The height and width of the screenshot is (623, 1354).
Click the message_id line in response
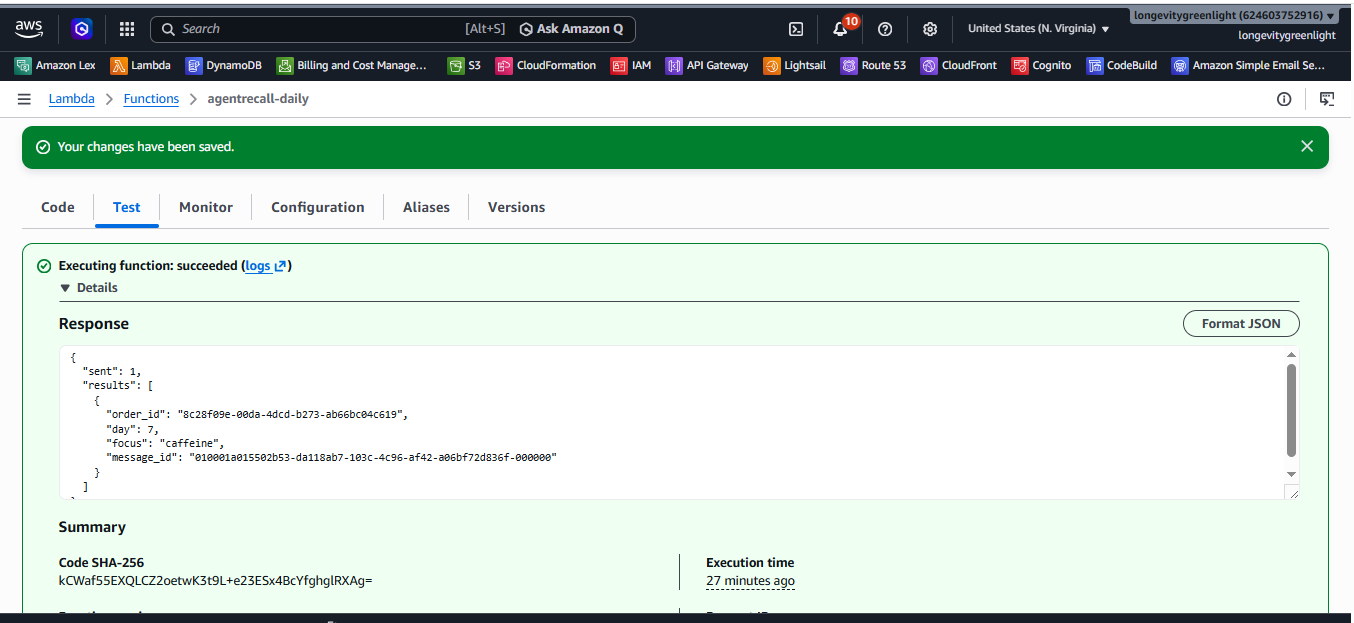pyautogui.click(x=331, y=456)
